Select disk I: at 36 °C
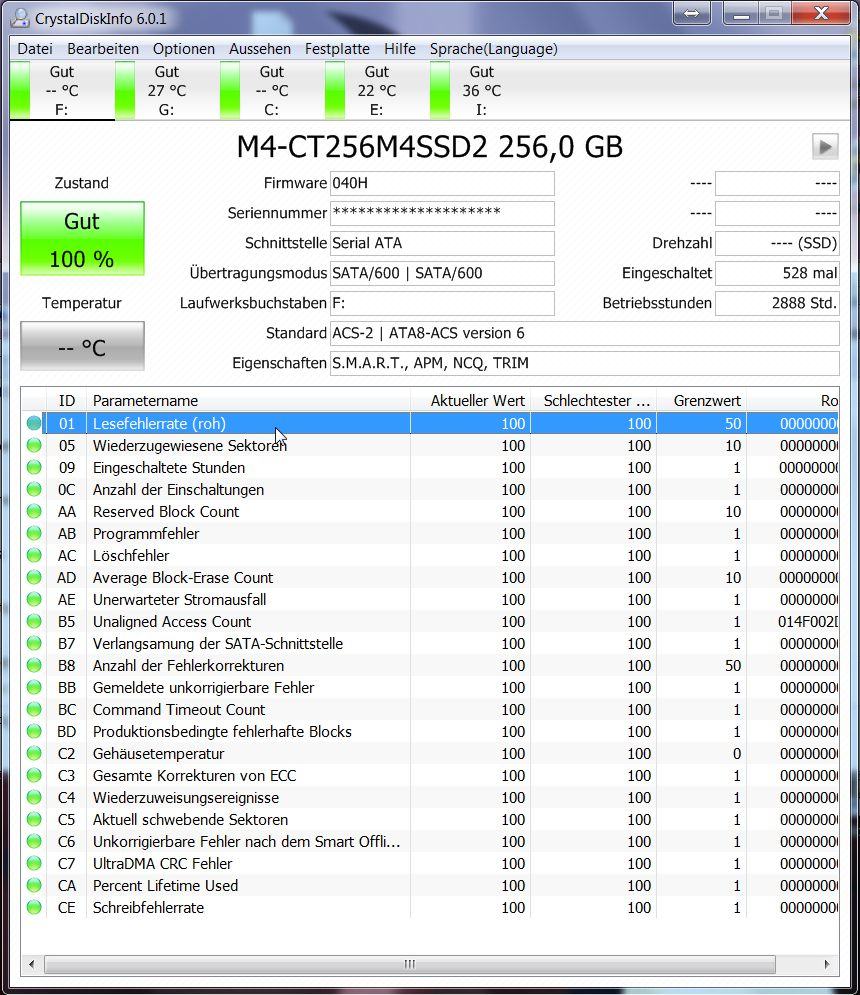This screenshot has height=995, width=860. 481,90
